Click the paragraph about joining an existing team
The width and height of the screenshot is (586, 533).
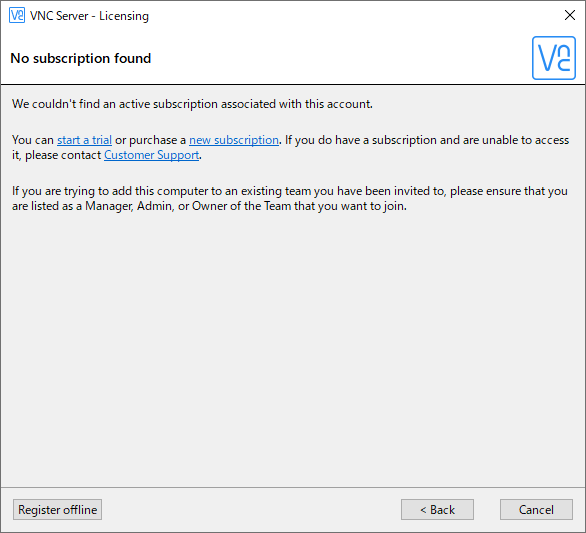point(290,198)
